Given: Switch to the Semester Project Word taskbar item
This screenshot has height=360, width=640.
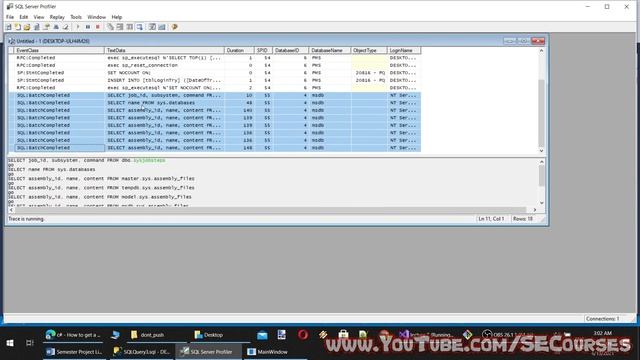Looking at the screenshot, I should coord(74,352).
